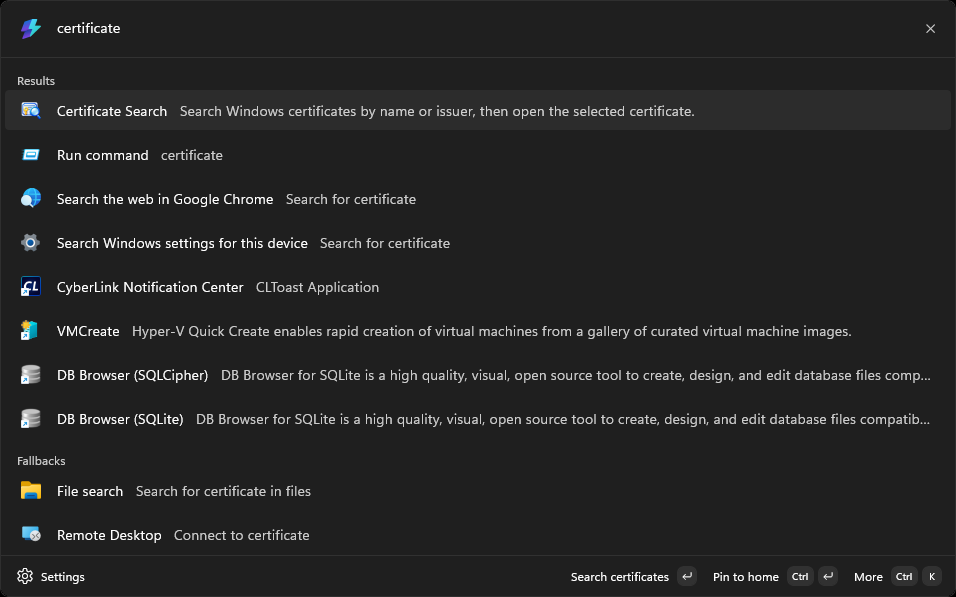Select Search Windows settings for this device
The width and height of the screenshot is (956, 597).
pyautogui.click(x=477, y=243)
